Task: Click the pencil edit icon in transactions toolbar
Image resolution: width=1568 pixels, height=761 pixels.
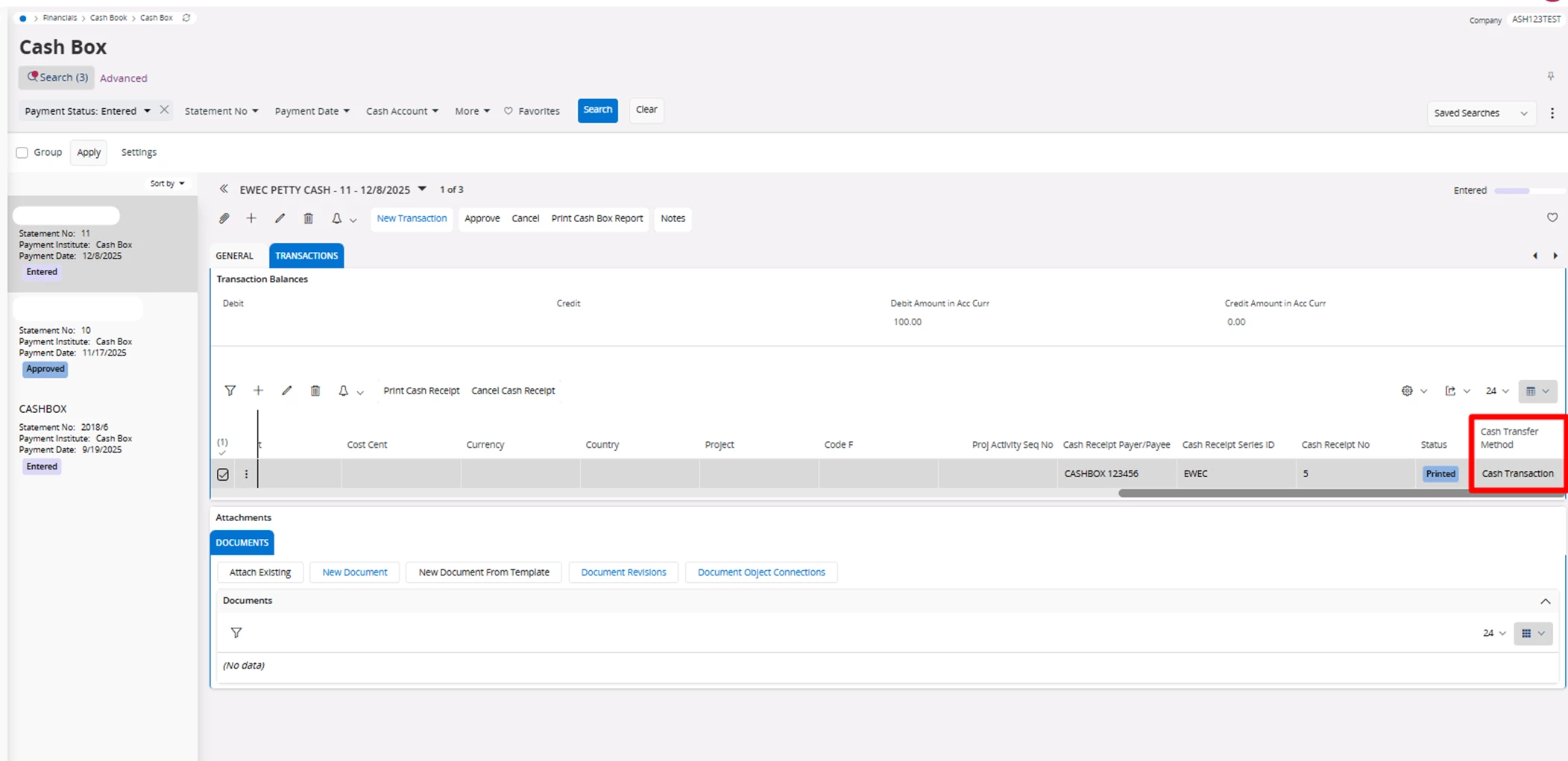Action: [x=286, y=391]
